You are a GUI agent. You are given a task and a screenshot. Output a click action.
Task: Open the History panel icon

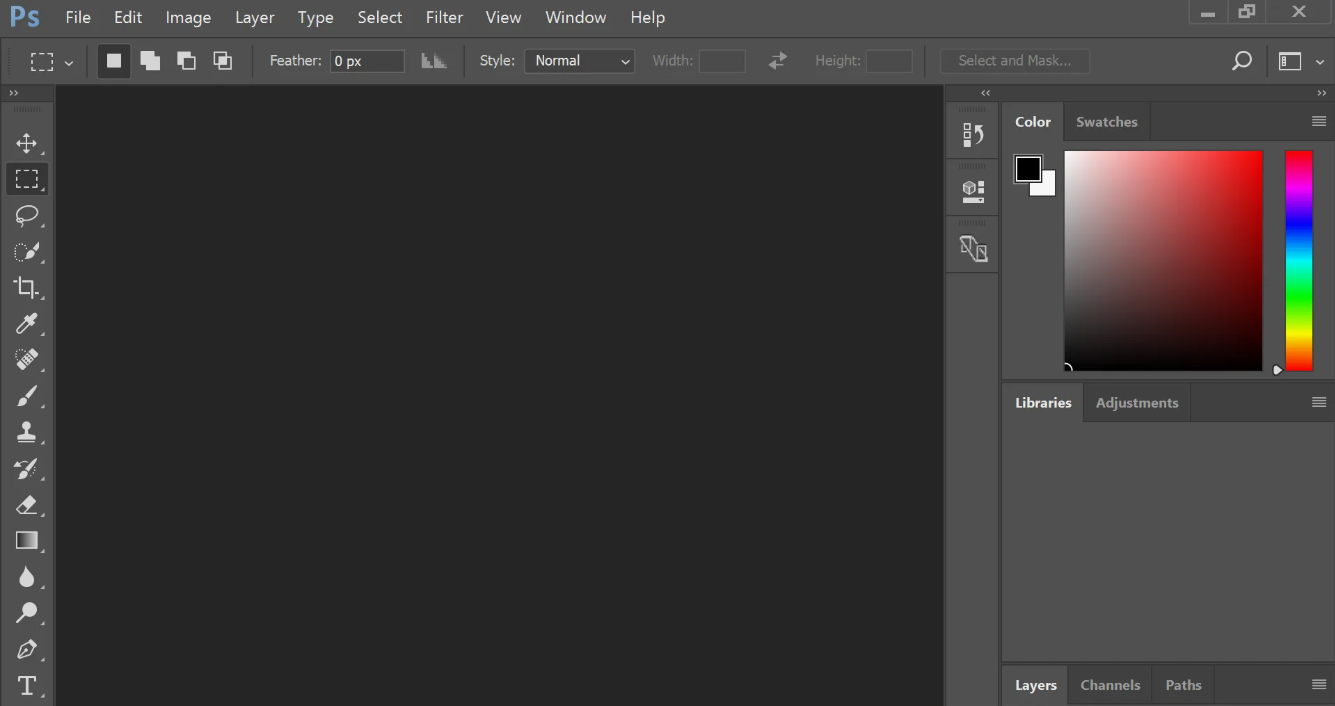[973, 134]
